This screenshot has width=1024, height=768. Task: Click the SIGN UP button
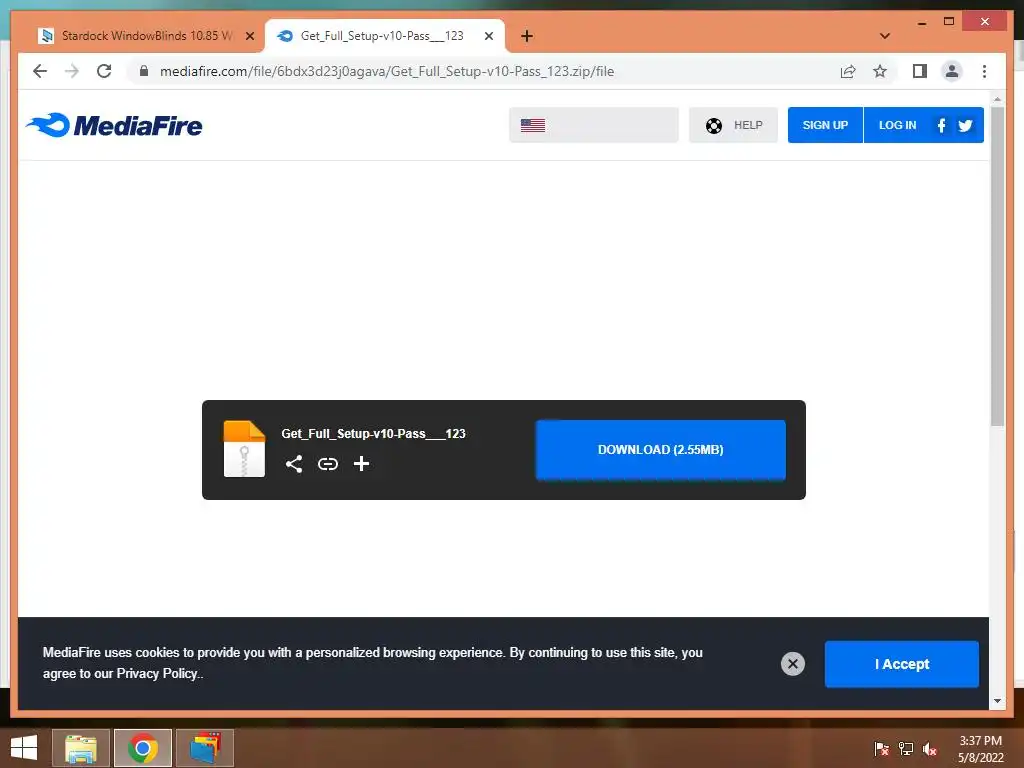coord(825,125)
